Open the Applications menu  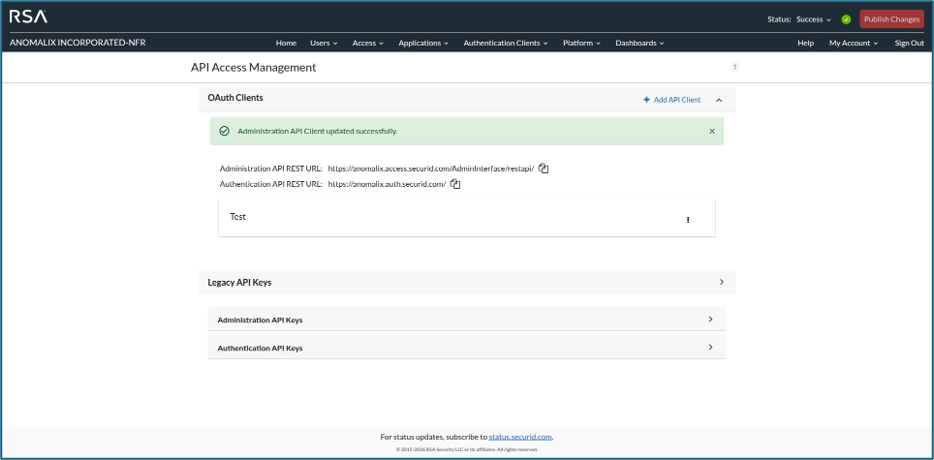424,43
